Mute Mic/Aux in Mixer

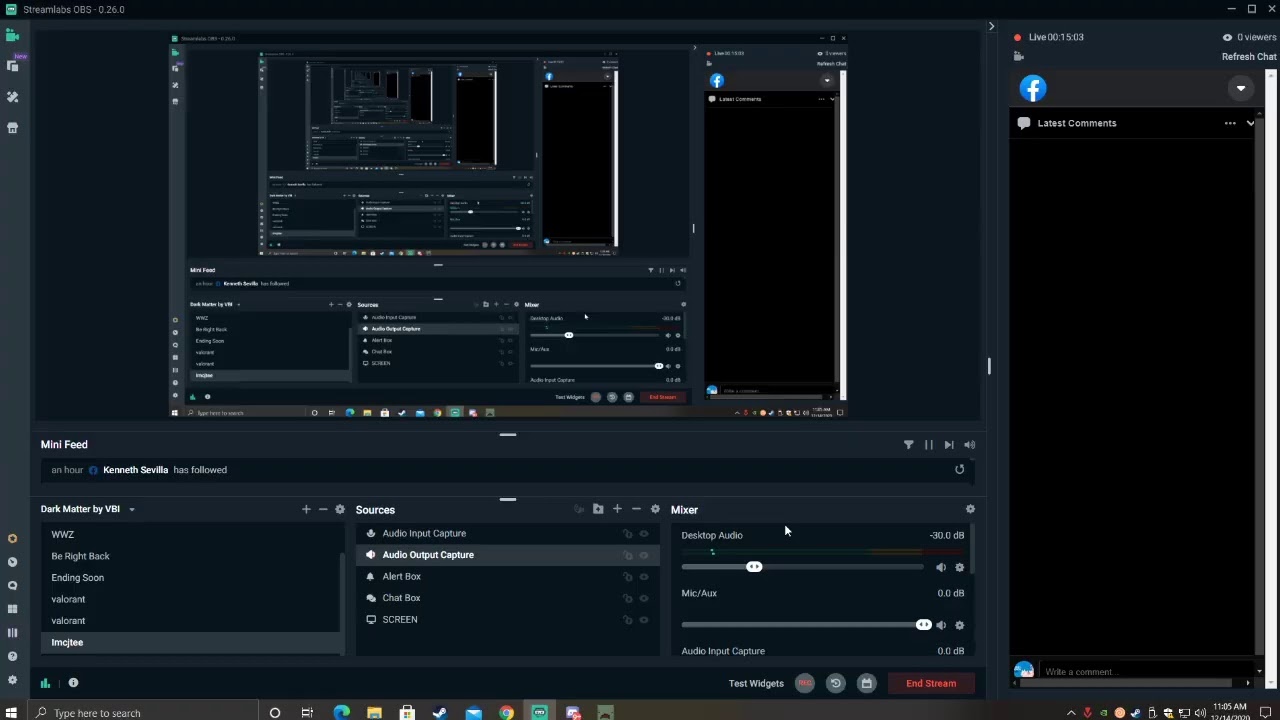941,626
